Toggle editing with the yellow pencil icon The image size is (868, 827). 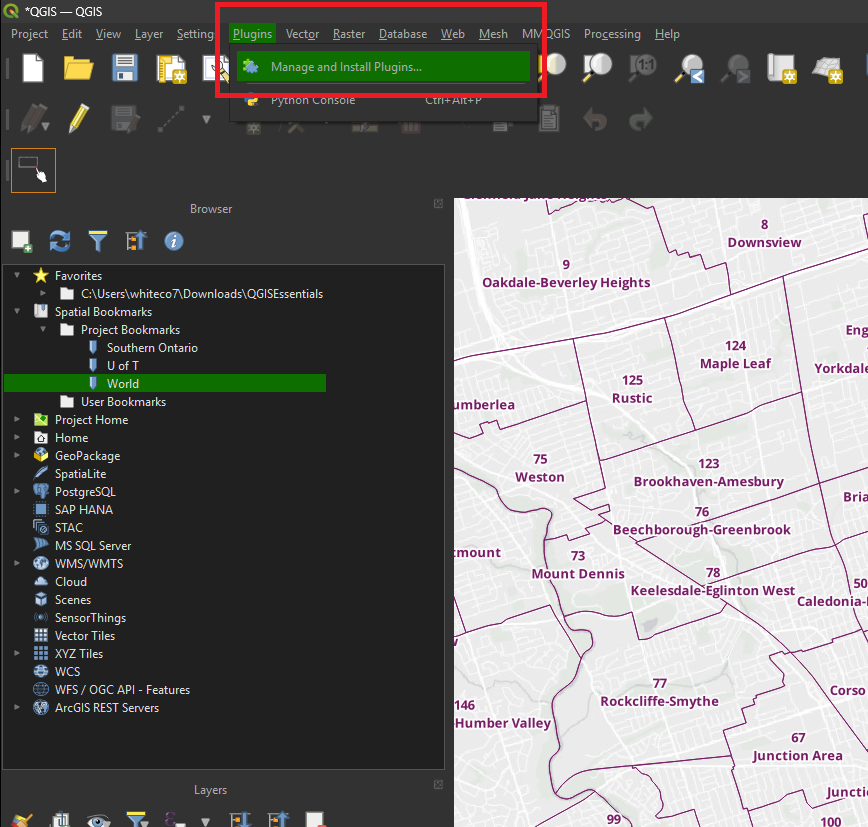(79, 118)
